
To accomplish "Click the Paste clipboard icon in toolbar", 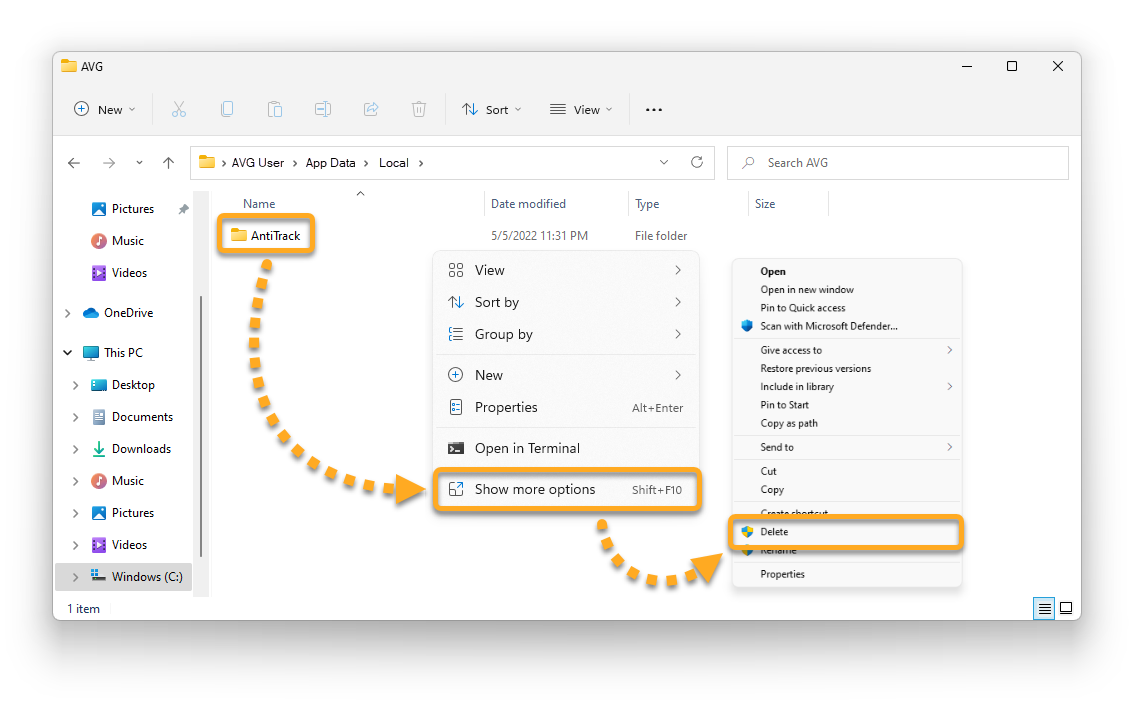I will (274, 110).
